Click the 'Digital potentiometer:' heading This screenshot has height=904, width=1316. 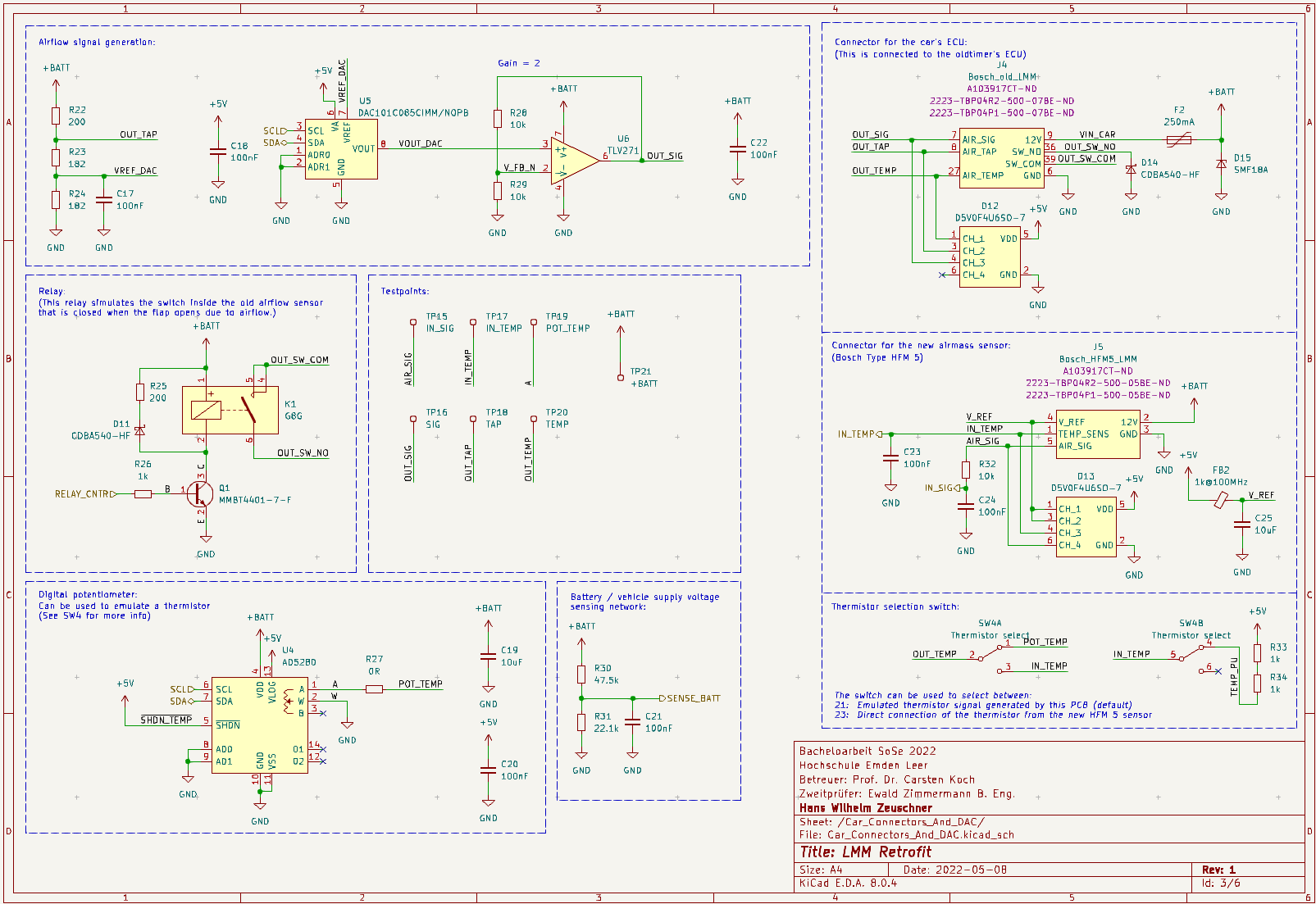88,595
